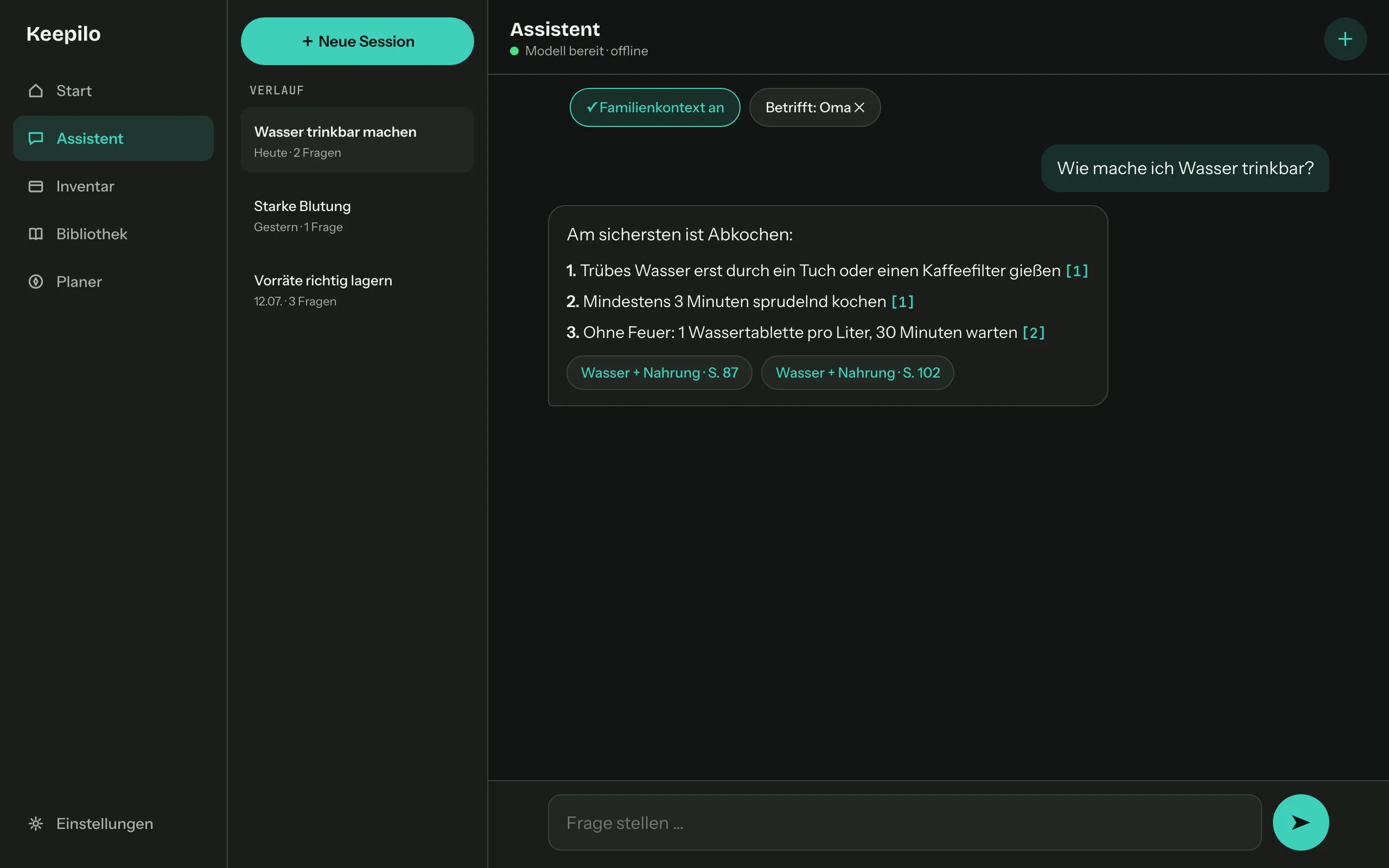Click the Bibliothek book icon
1389x868 pixels.
click(36, 234)
